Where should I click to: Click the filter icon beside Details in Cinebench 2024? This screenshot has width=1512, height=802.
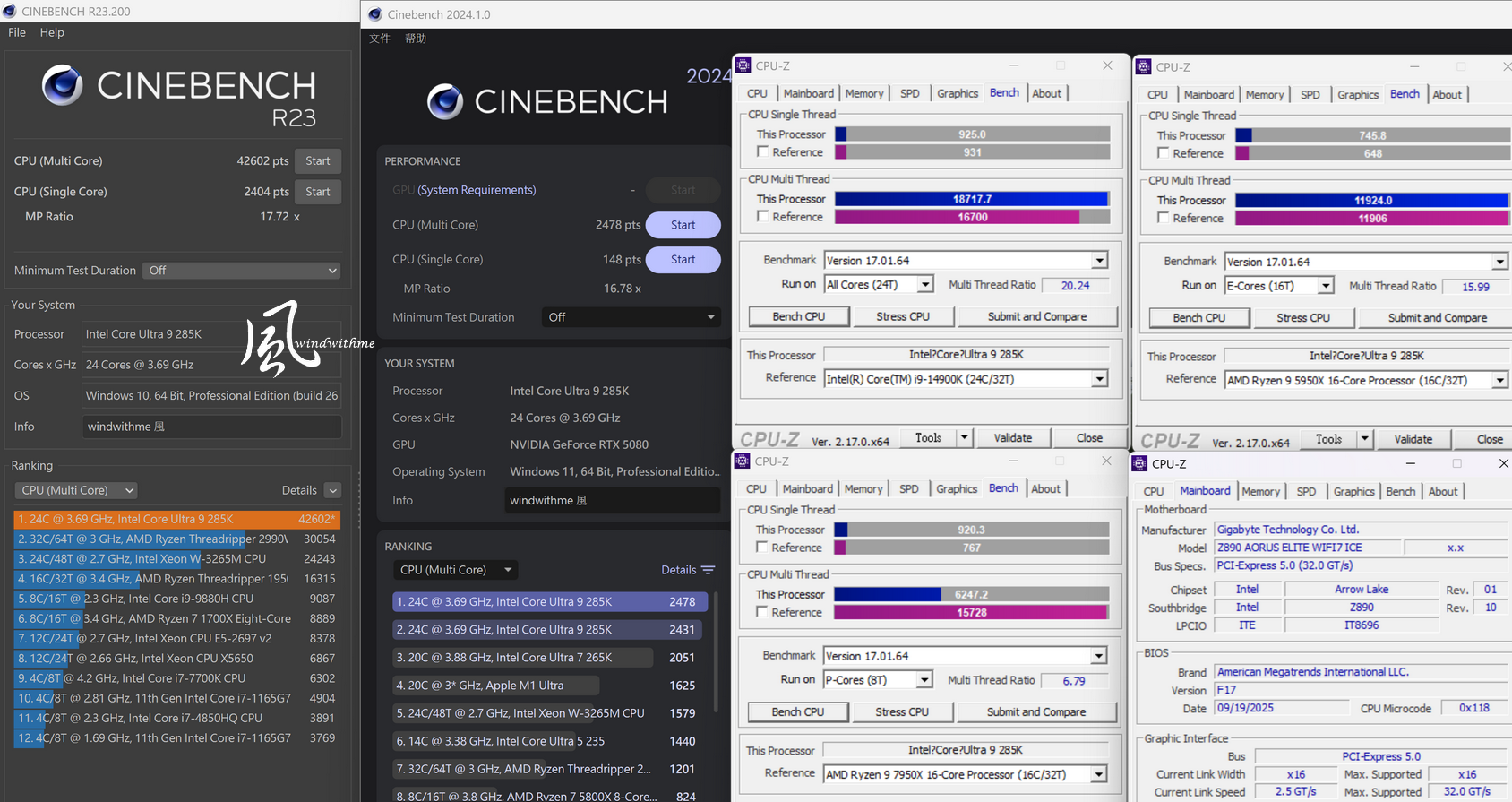tap(709, 570)
